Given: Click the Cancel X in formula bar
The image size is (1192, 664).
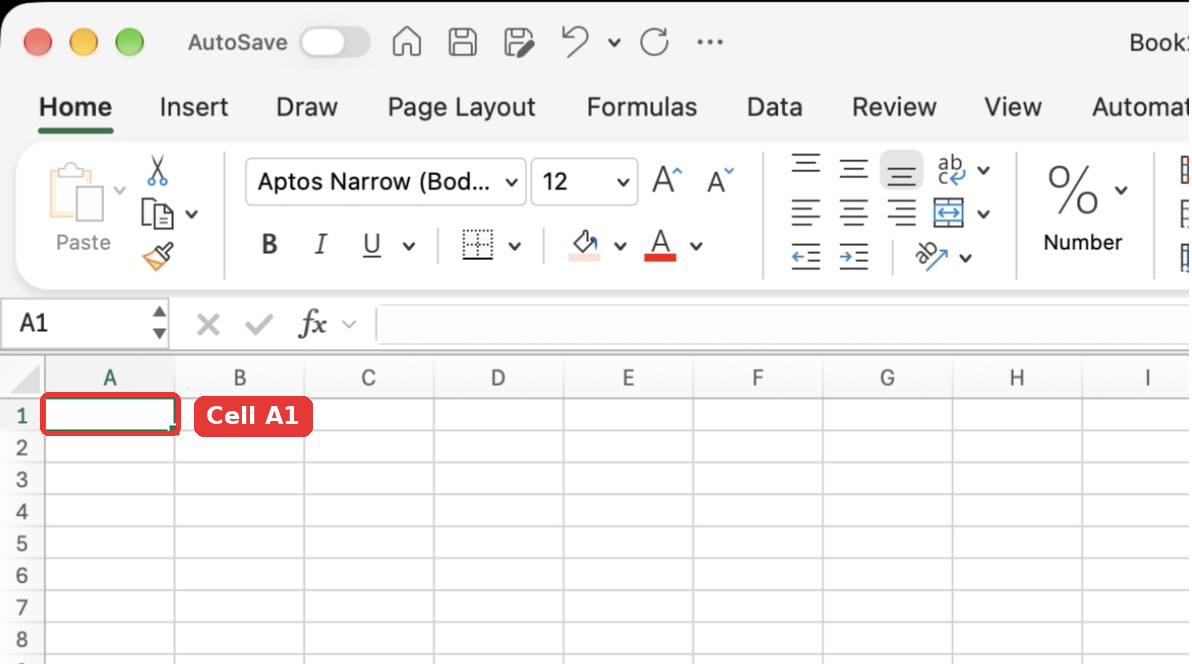Looking at the screenshot, I should (x=208, y=325).
